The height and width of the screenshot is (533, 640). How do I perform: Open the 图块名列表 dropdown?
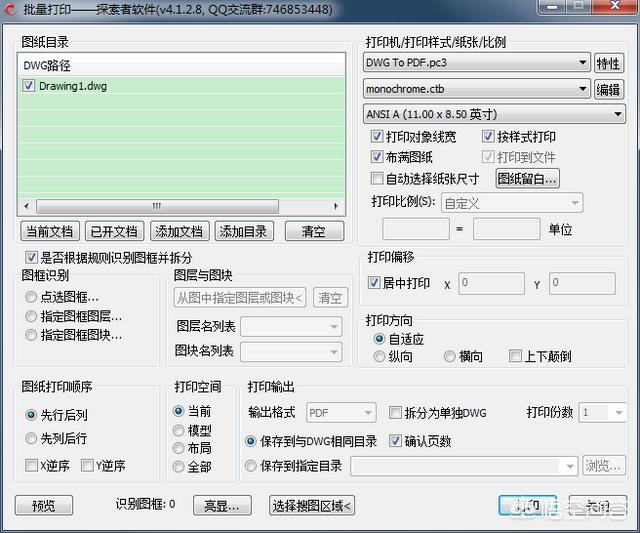[x=291, y=352]
